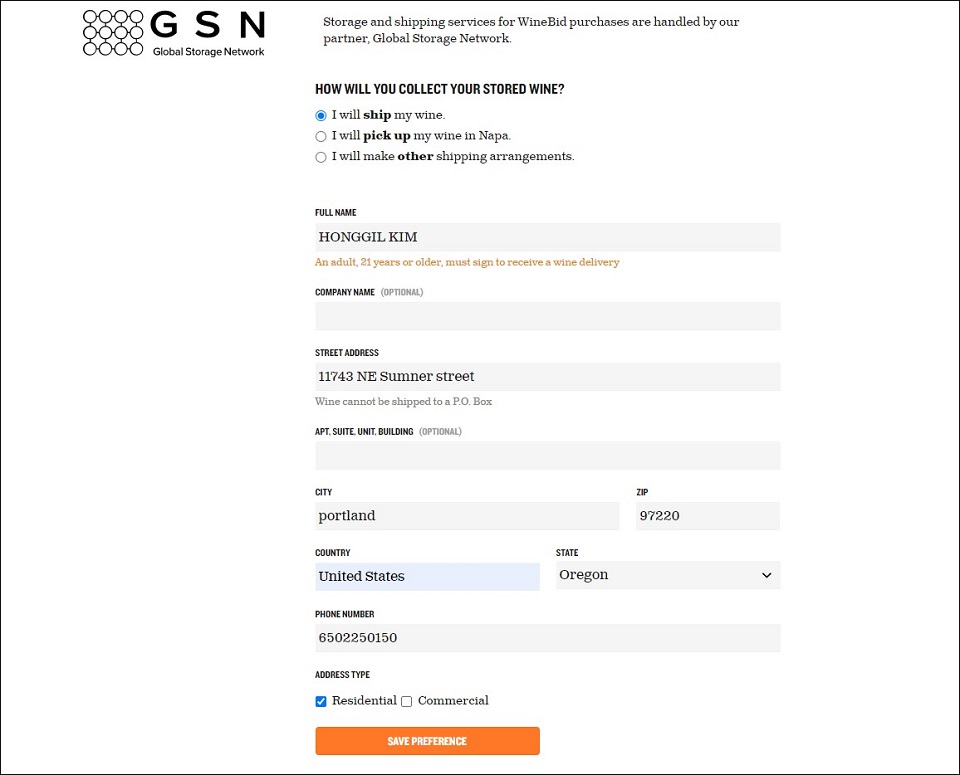
Task: Click the 'Commercial' label text
Action: click(453, 701)
